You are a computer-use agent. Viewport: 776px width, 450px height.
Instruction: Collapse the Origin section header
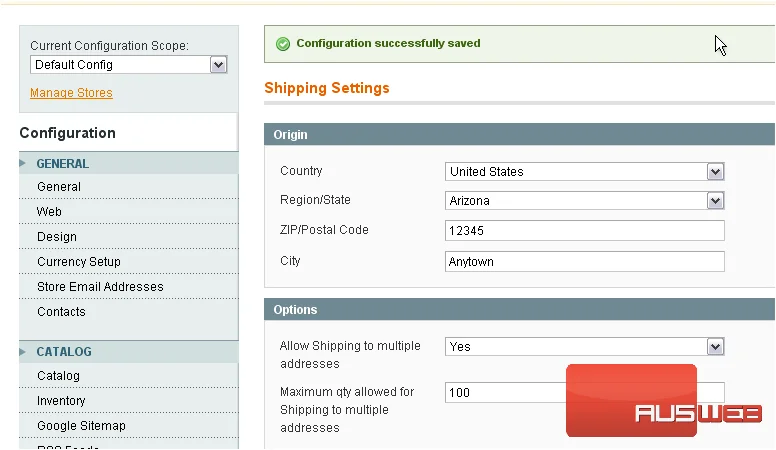[x=520, y=135]
